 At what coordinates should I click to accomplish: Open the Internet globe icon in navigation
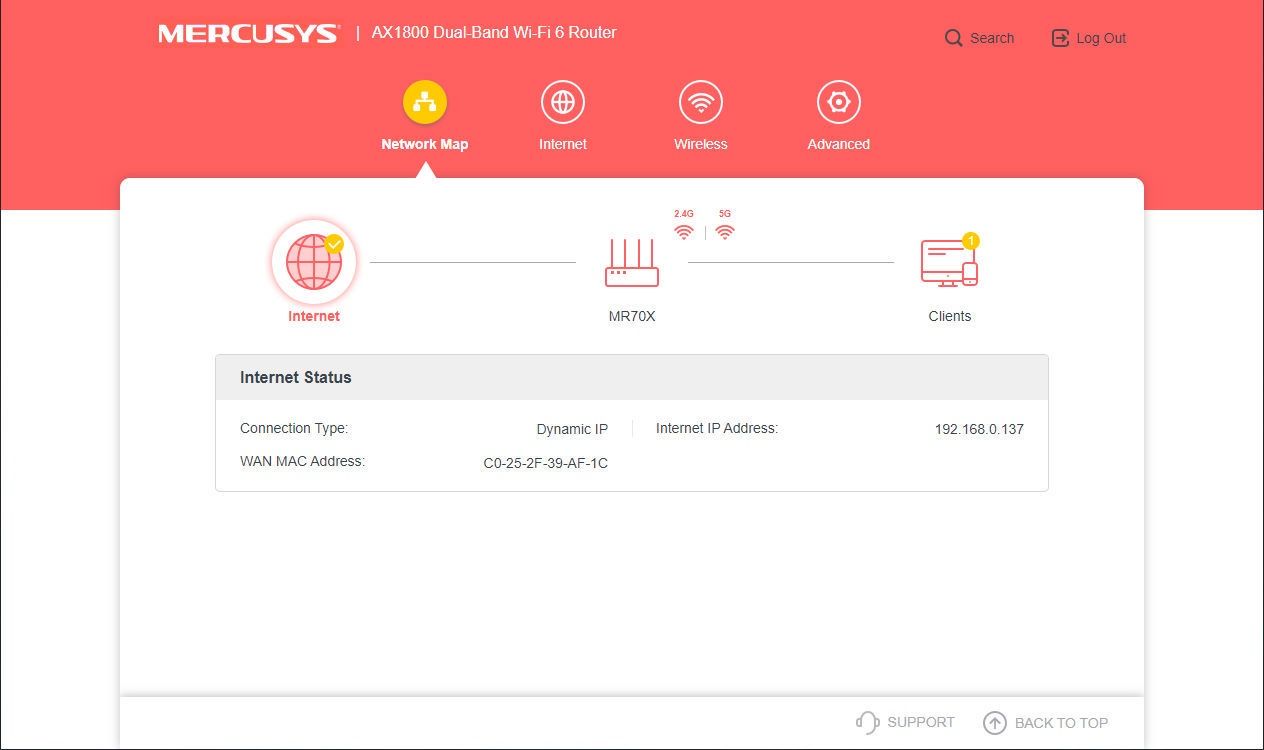pos(563,102)
